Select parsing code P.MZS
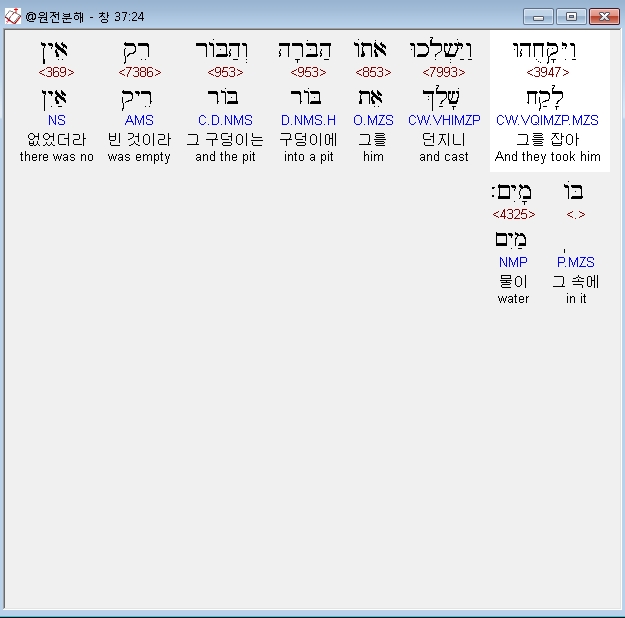625x618 pixels. 576,262
